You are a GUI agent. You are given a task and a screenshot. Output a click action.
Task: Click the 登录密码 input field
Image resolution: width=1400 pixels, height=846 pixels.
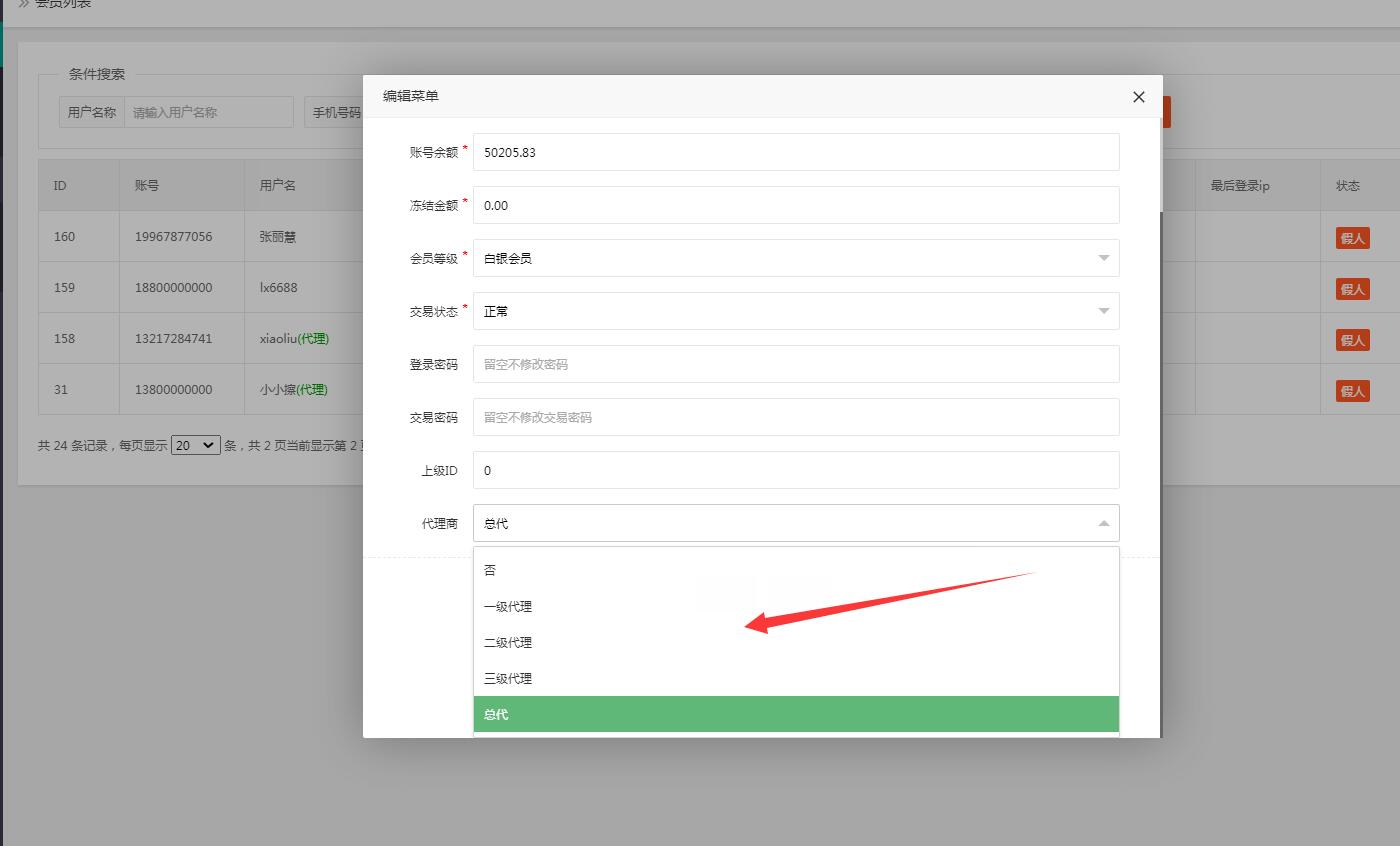795,364
